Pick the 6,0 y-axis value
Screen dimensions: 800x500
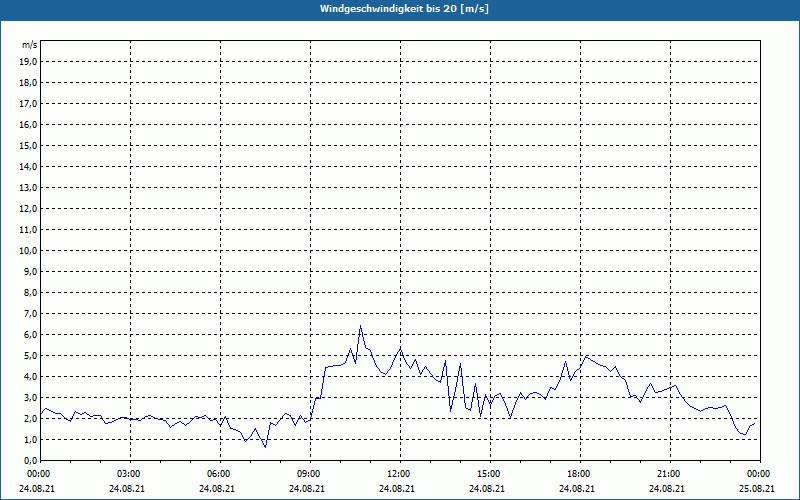point(31,335)
